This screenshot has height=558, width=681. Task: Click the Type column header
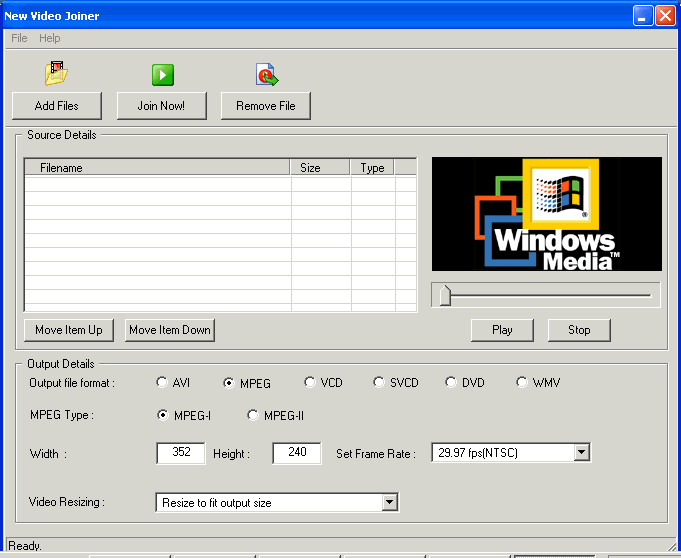[x=373, y=168]
